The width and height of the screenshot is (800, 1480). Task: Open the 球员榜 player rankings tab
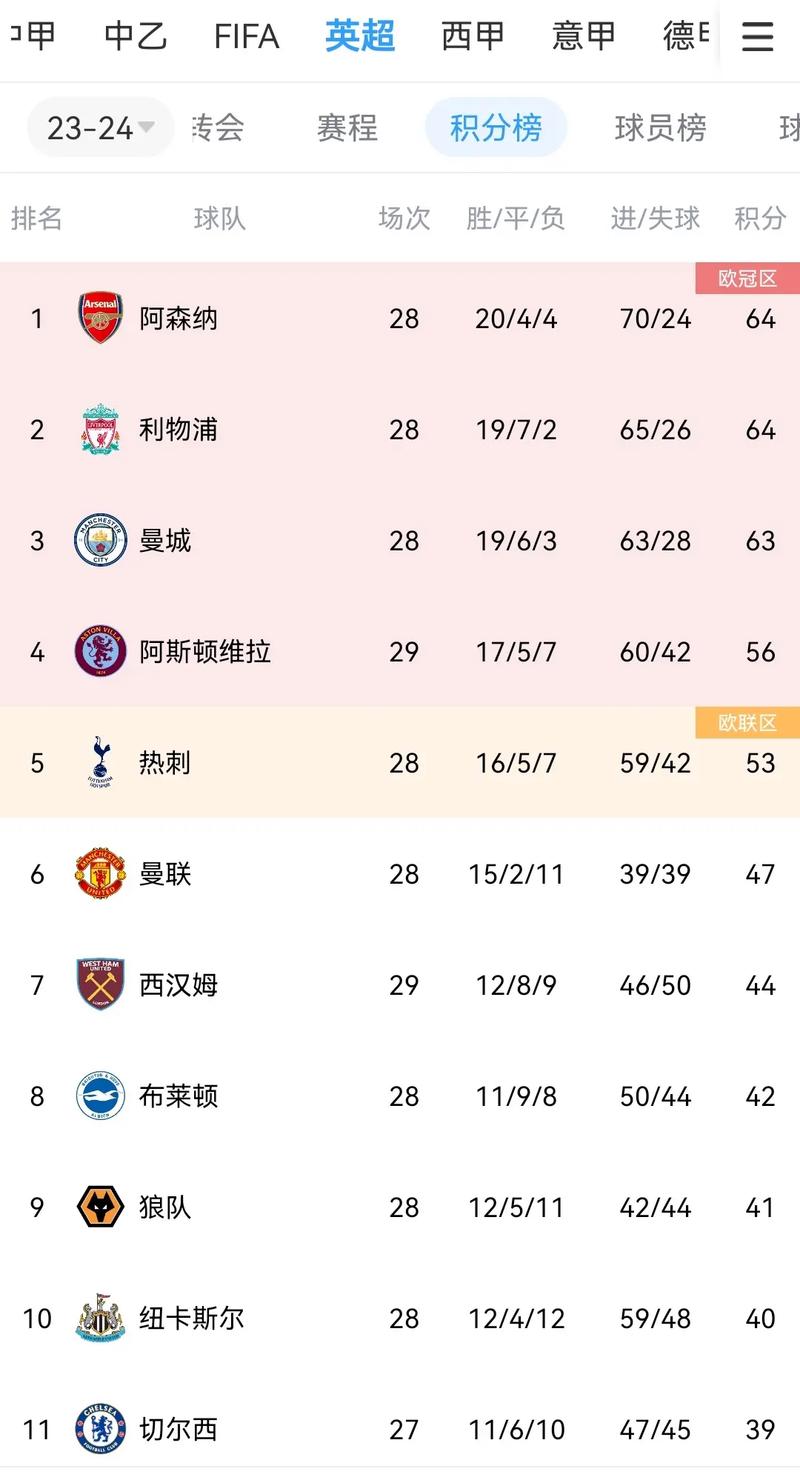point(660,128)
